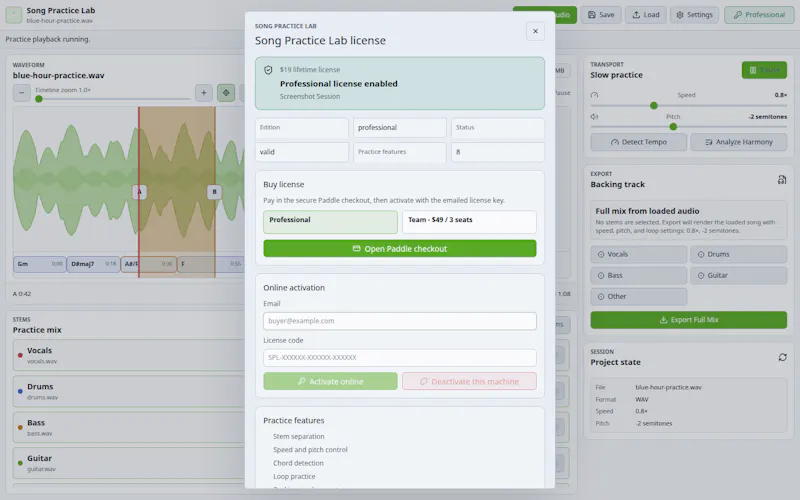Click the 'blue-hour-practice.wav' File value in Project state
This screenshot has height=500, width=800.
tap(668, 387)
